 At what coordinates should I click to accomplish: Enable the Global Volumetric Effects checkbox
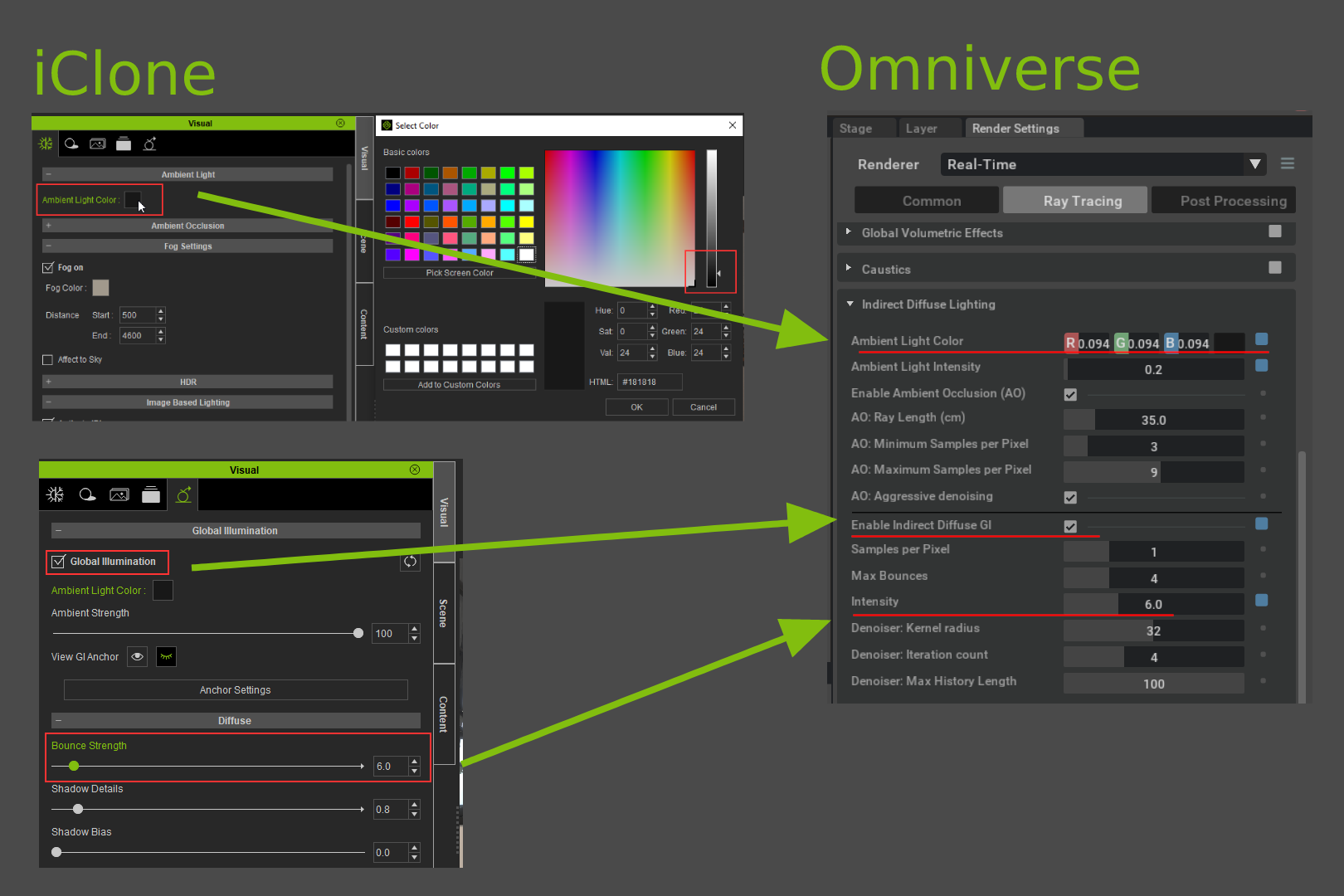click(1275, 231)
